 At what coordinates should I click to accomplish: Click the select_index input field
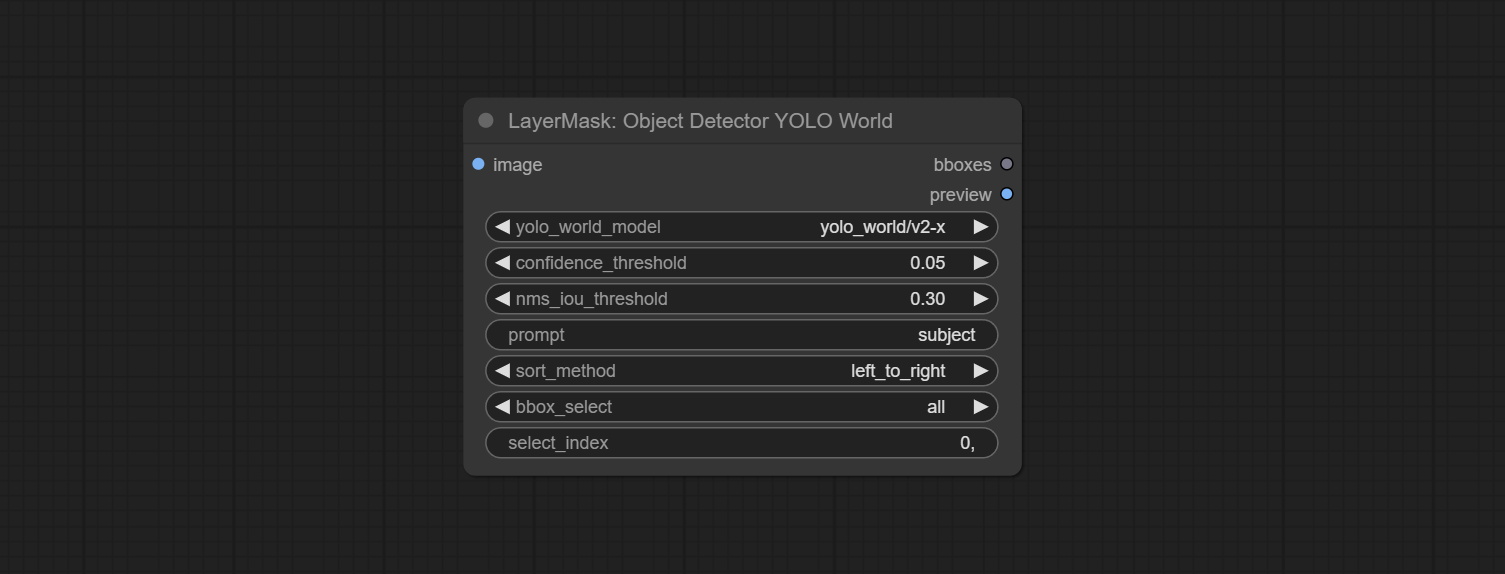tap(741, 443)
